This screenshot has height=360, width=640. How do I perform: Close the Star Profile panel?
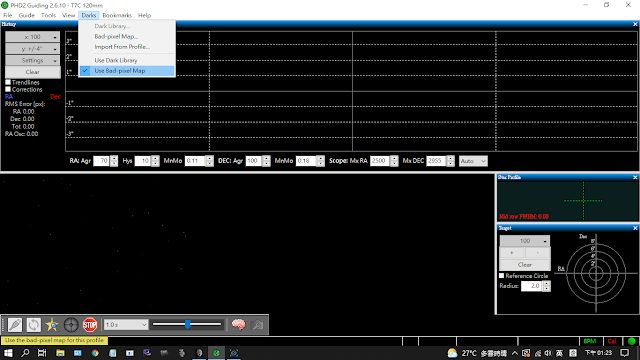point(635,177)
